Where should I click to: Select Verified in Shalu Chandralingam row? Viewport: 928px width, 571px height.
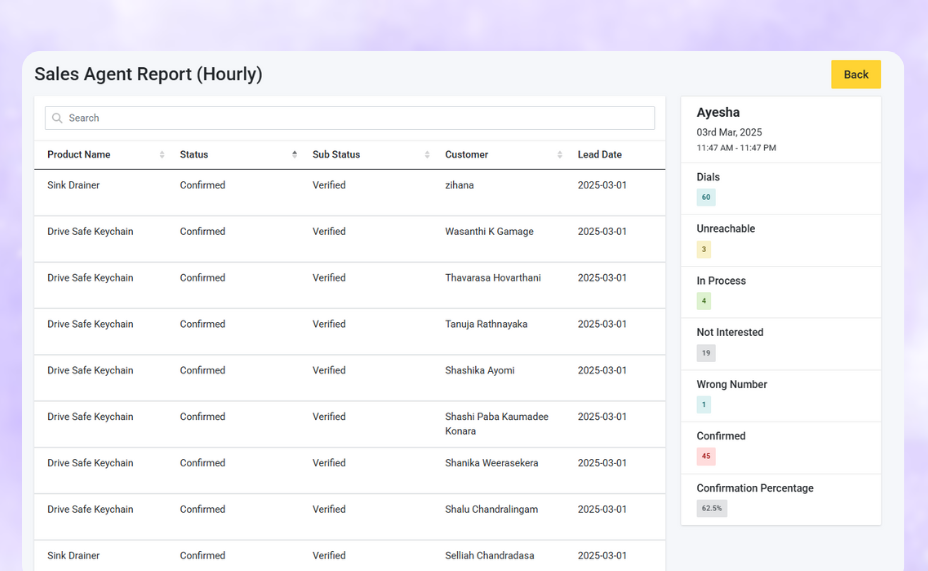click(x=329, y=509)
